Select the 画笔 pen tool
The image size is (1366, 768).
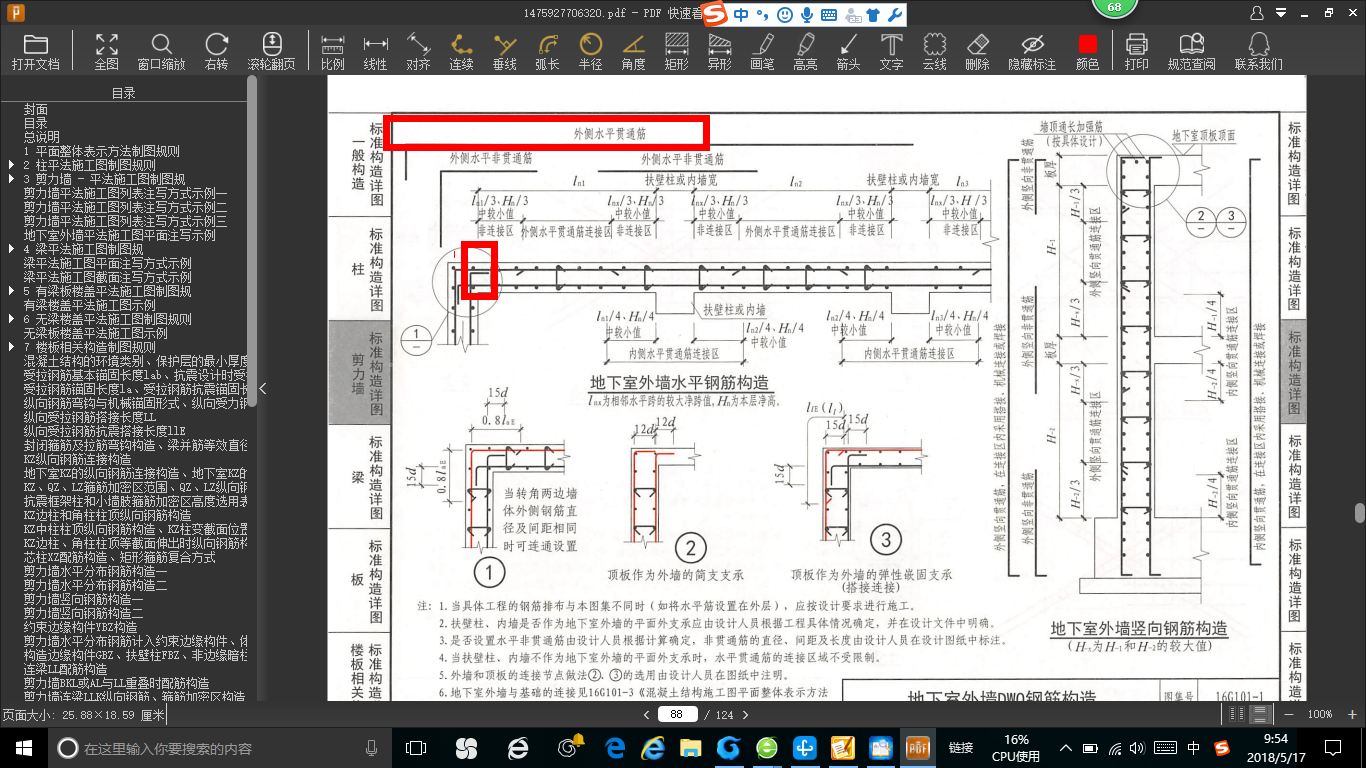762,51
